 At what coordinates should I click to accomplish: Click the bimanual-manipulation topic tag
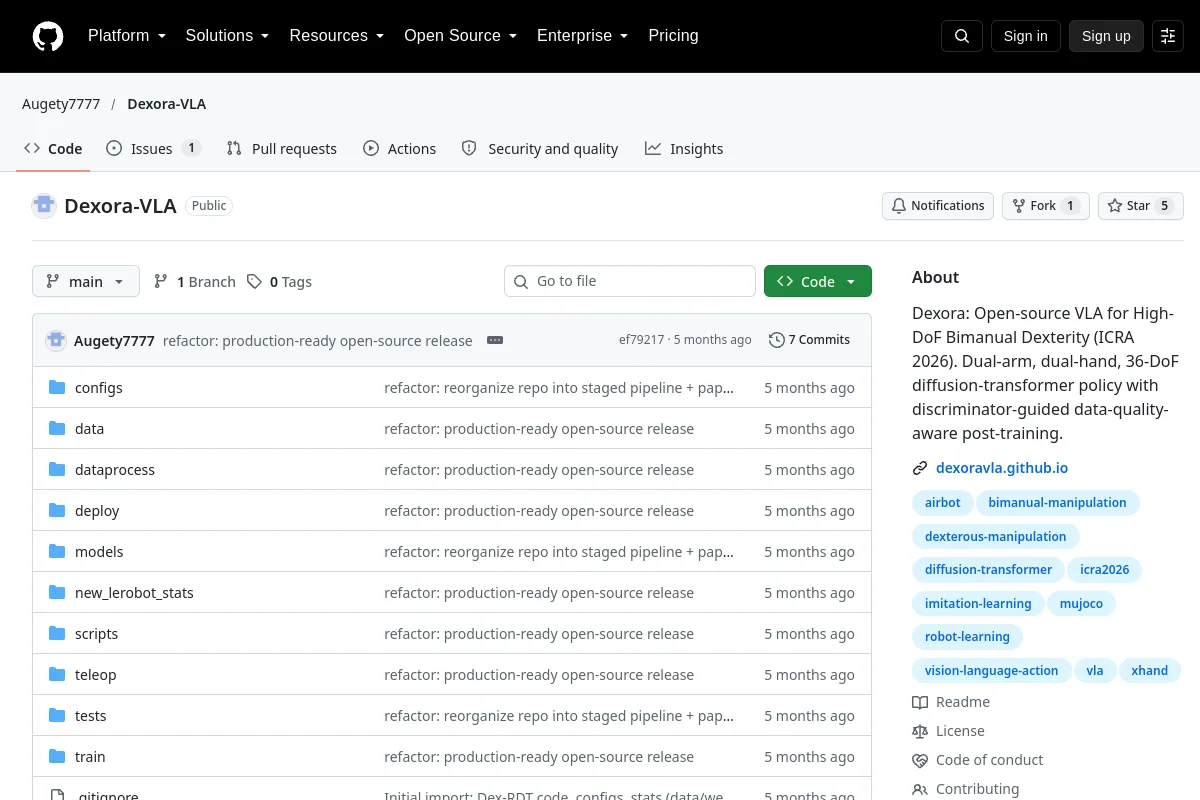[x=1057, y=503]
